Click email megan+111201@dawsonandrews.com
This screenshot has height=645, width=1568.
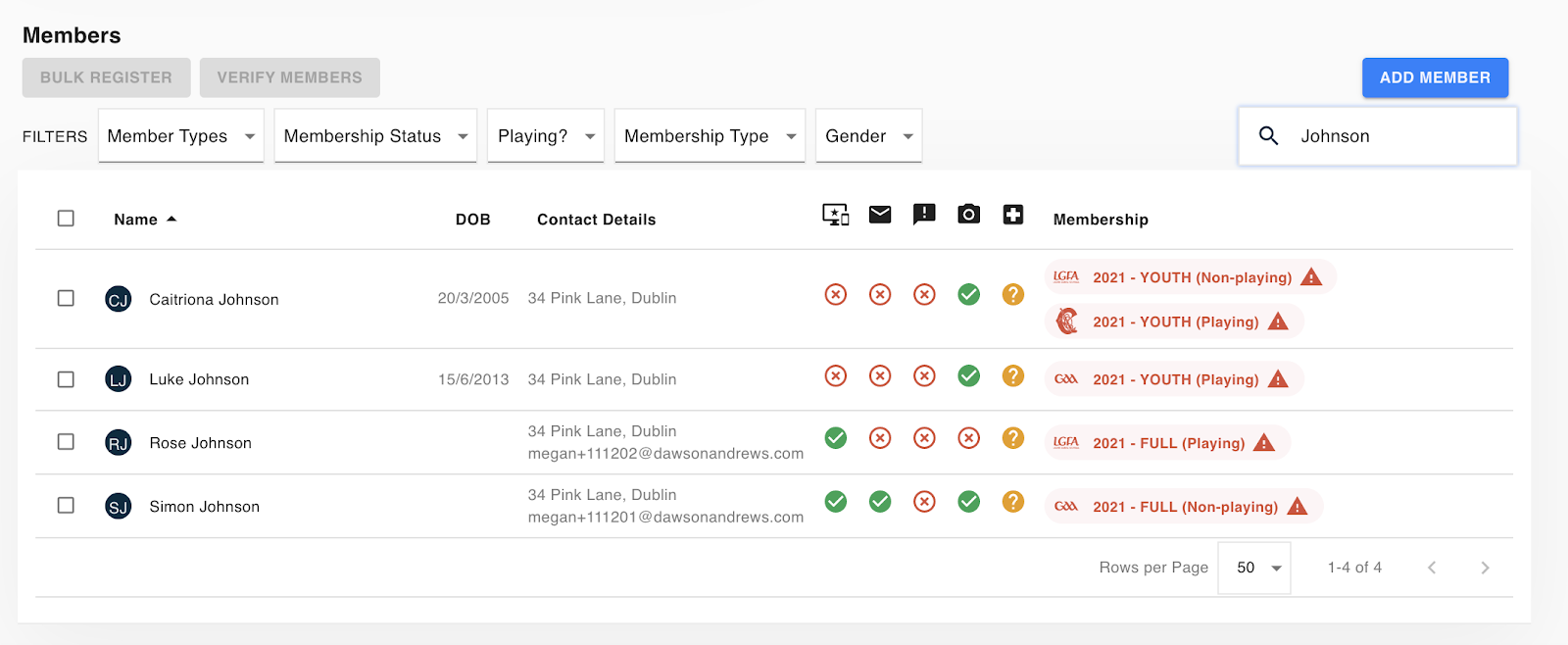point(665,518)
